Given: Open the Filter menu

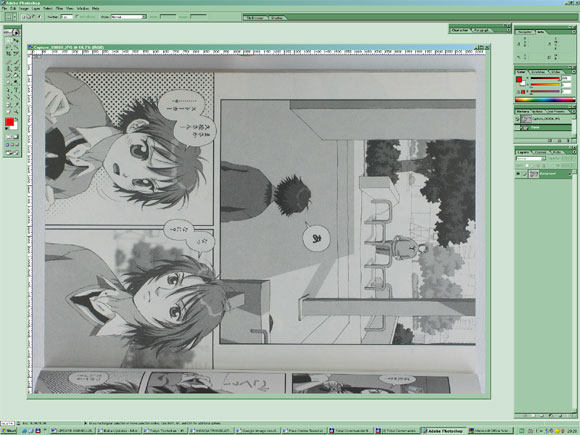Looking at the screenshot, I should 59,8.
